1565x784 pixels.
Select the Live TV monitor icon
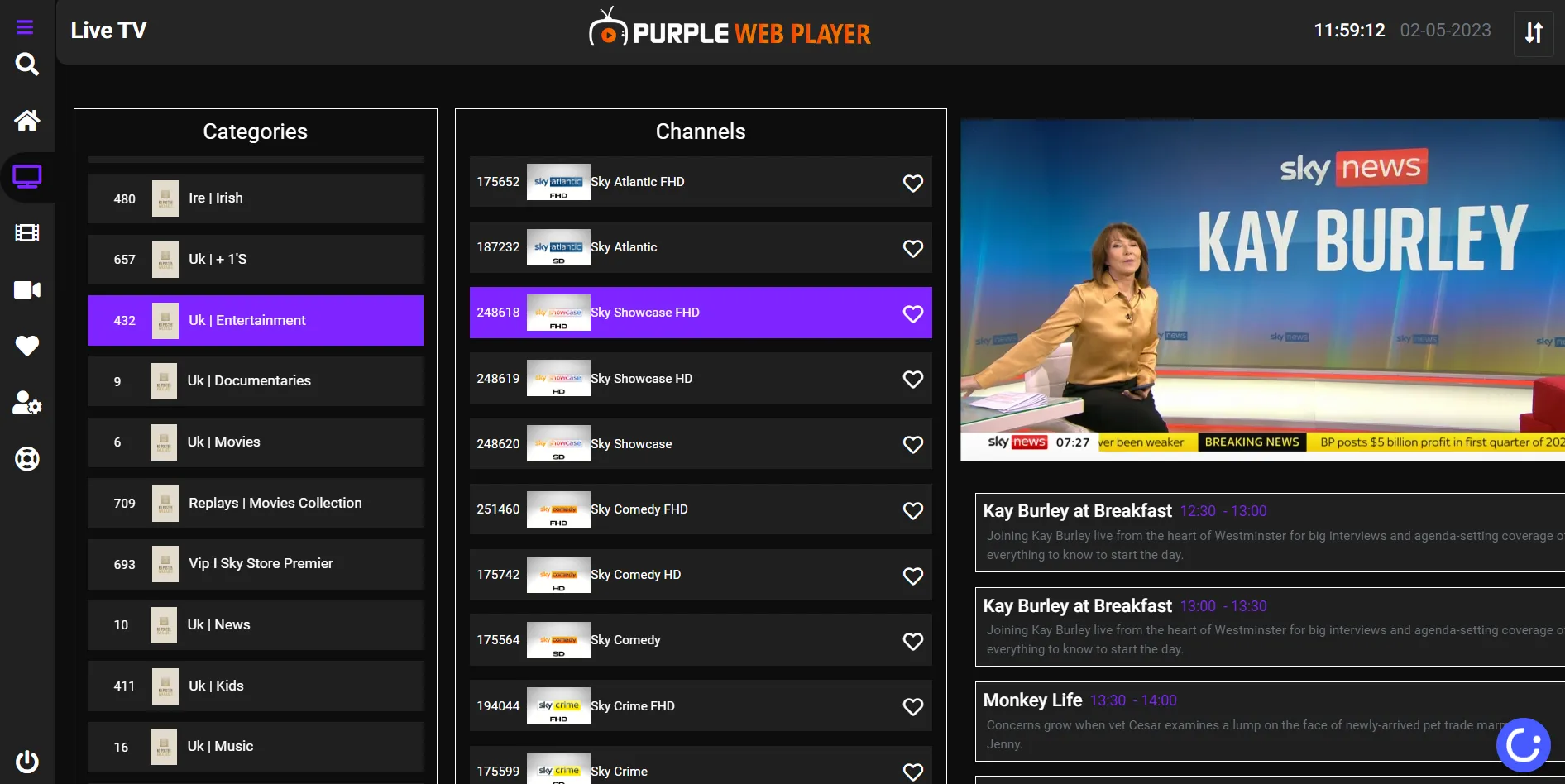click(27, 177)
